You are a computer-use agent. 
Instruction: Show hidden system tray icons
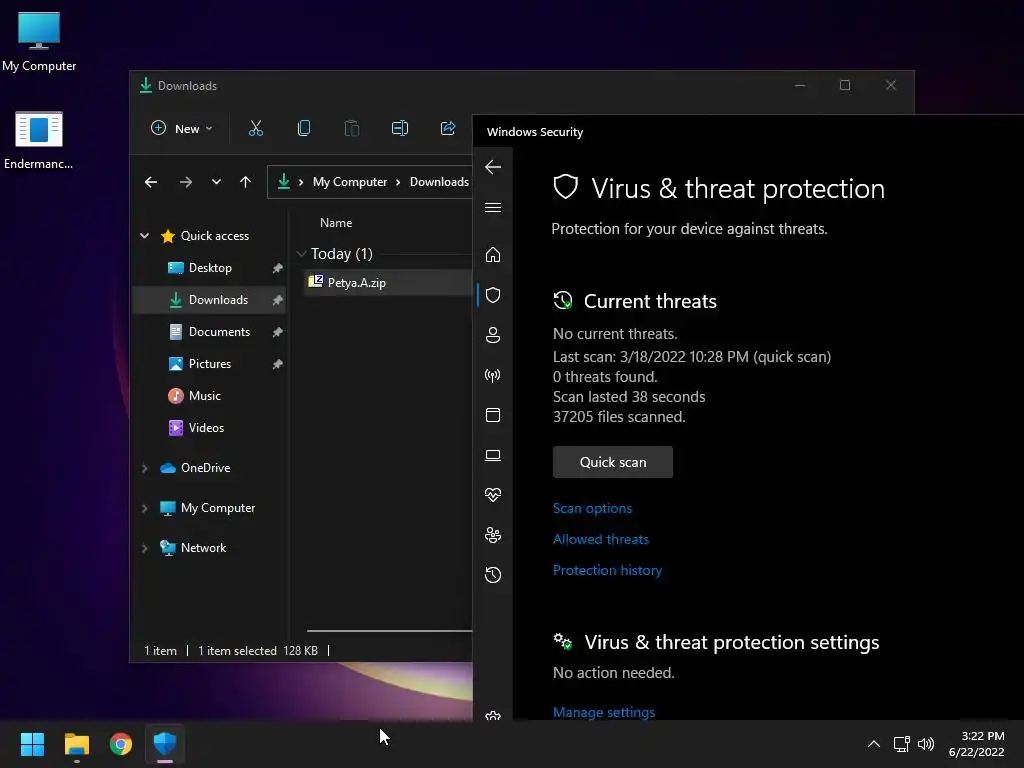tap(874, 744)
